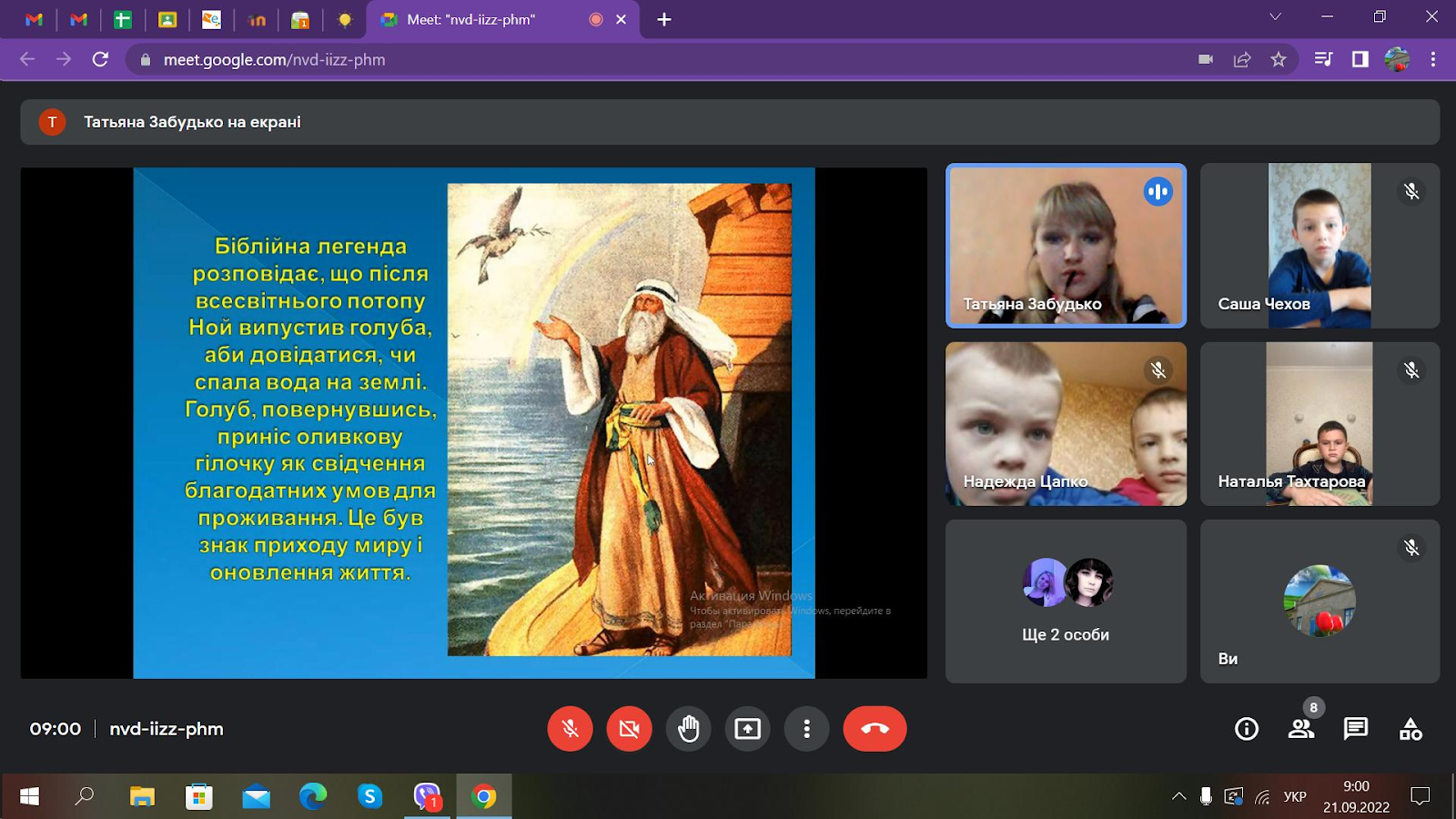Open Microsoft Edge from the taskbar
The image size is (1456, 819).
[x=312, y=796]
